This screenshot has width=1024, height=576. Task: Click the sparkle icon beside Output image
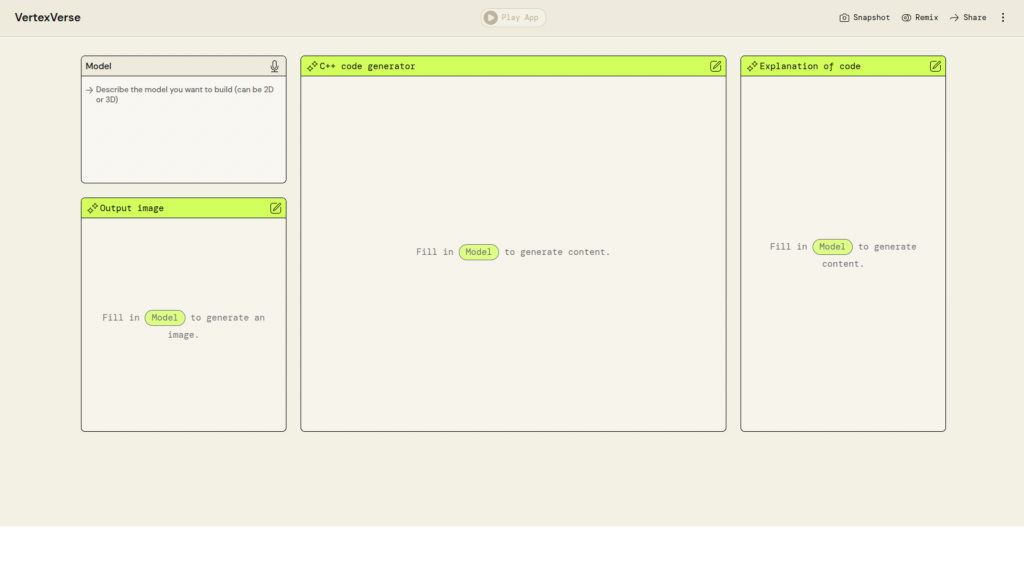pos(92,208)
